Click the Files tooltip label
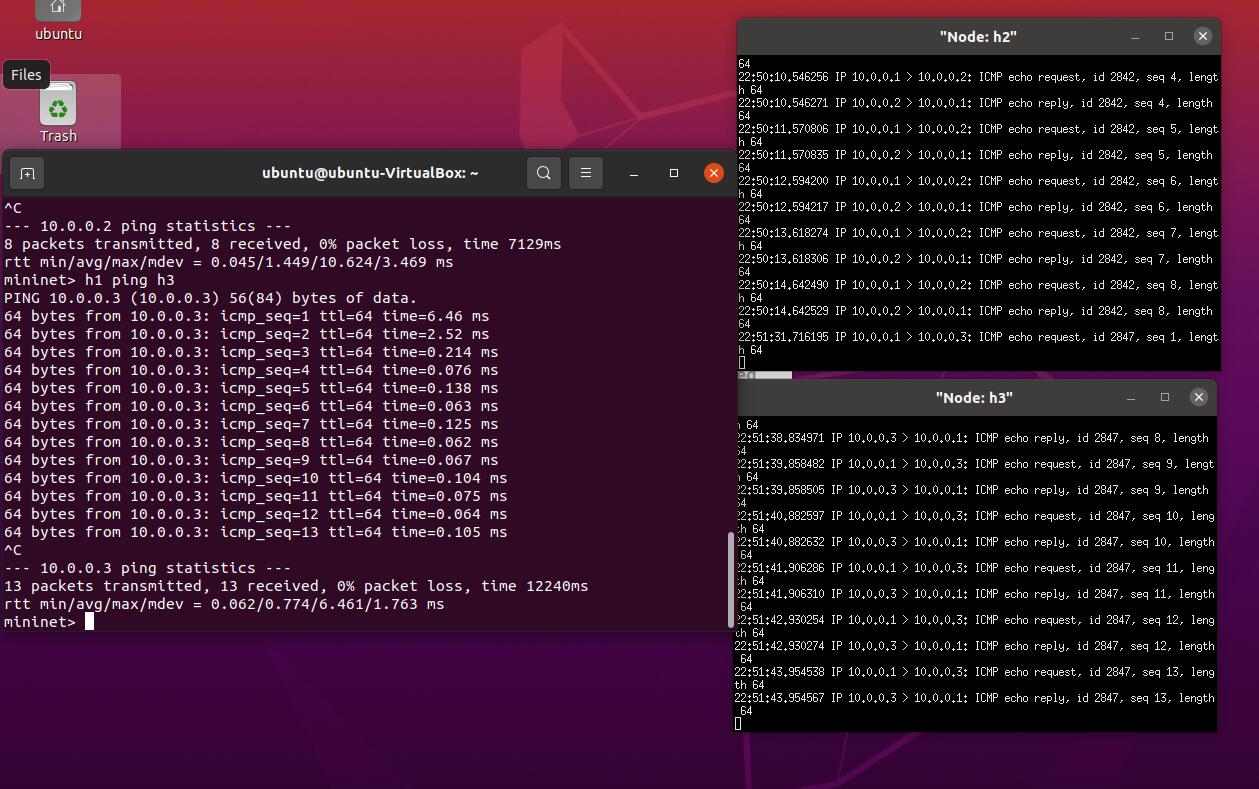 26,74
